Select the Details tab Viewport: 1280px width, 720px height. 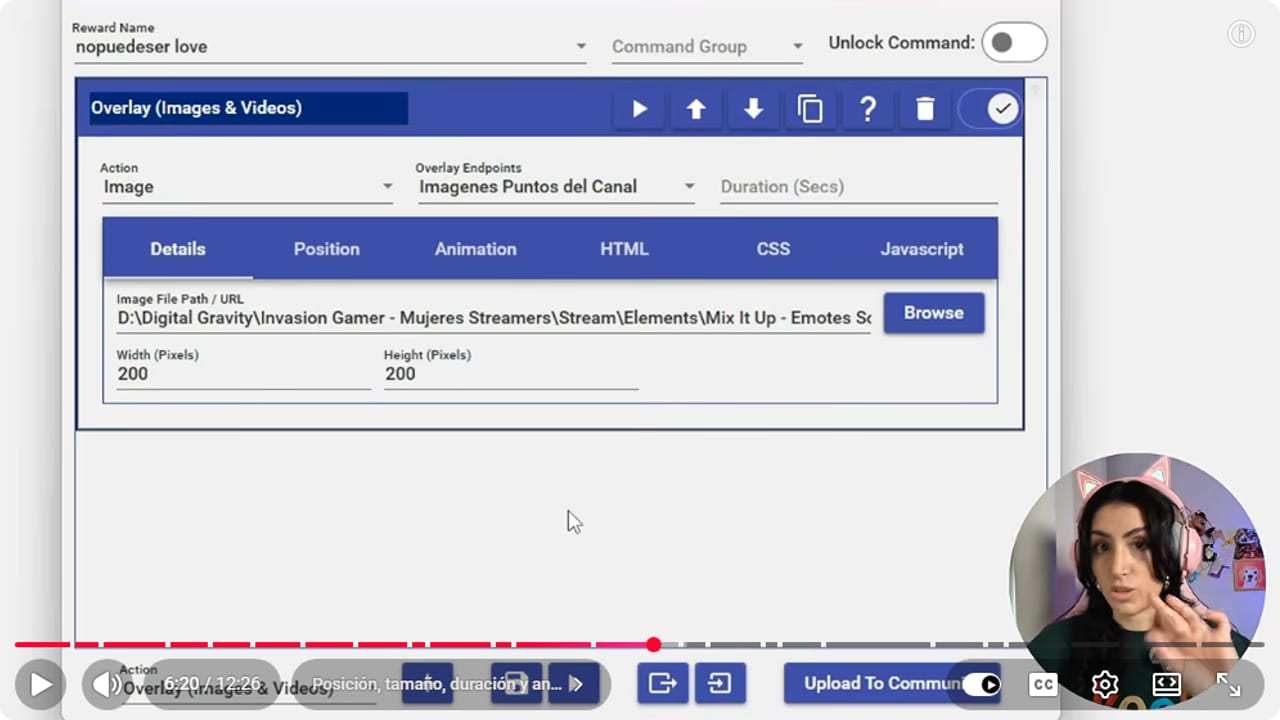tap(178, 249)
